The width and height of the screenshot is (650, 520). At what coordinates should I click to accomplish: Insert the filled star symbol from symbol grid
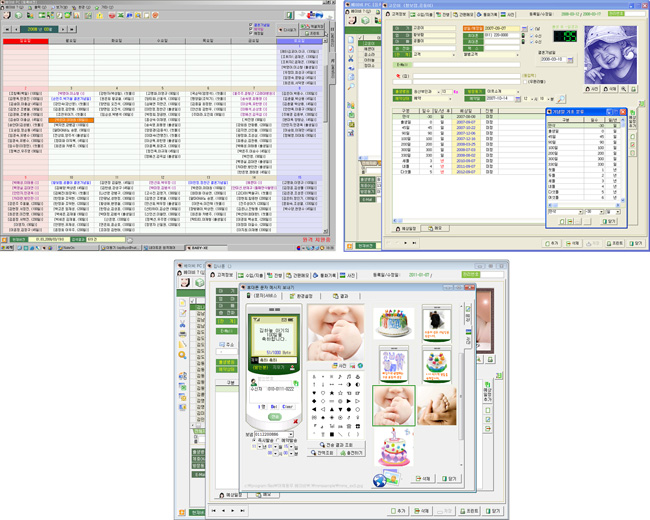point(332,393)
